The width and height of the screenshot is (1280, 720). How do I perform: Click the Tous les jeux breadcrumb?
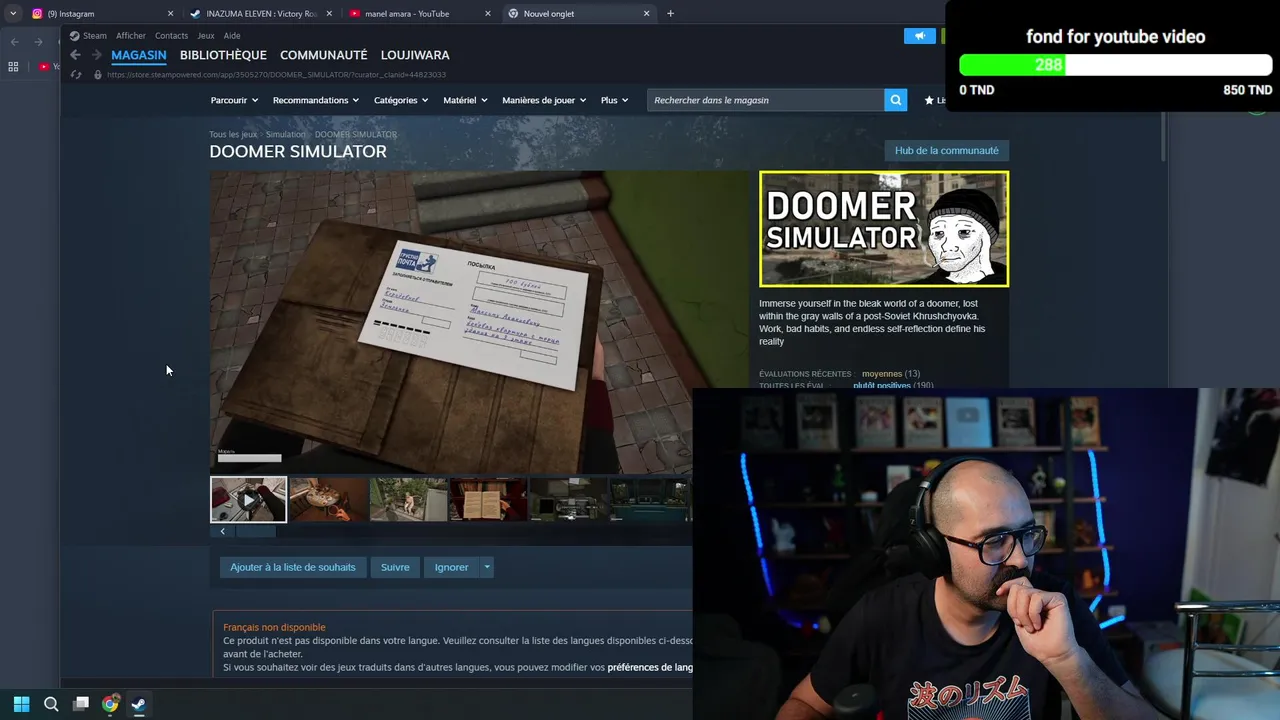[233, 135]
